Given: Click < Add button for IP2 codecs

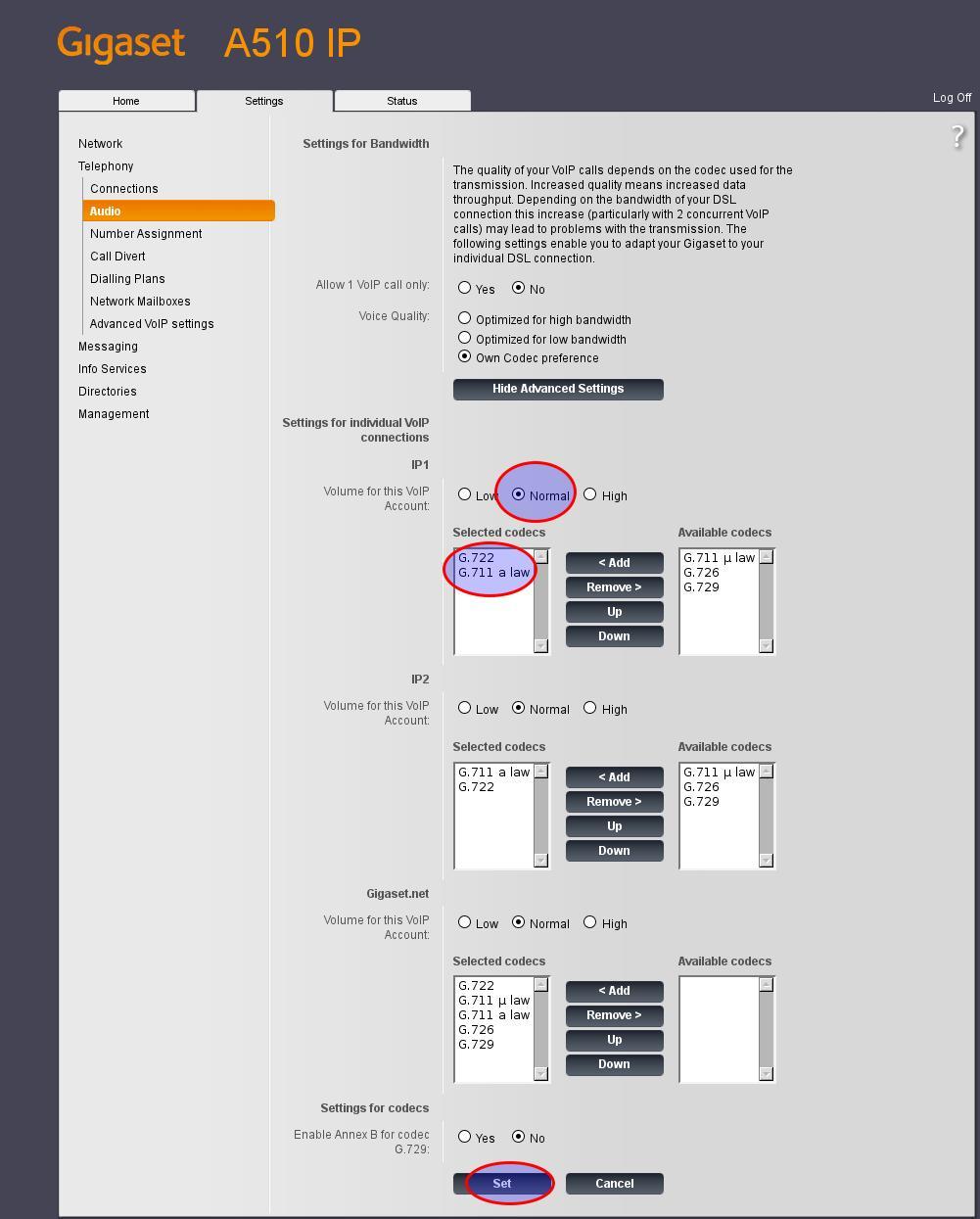Looking at the screenshot, I should [x=614, y=777].
